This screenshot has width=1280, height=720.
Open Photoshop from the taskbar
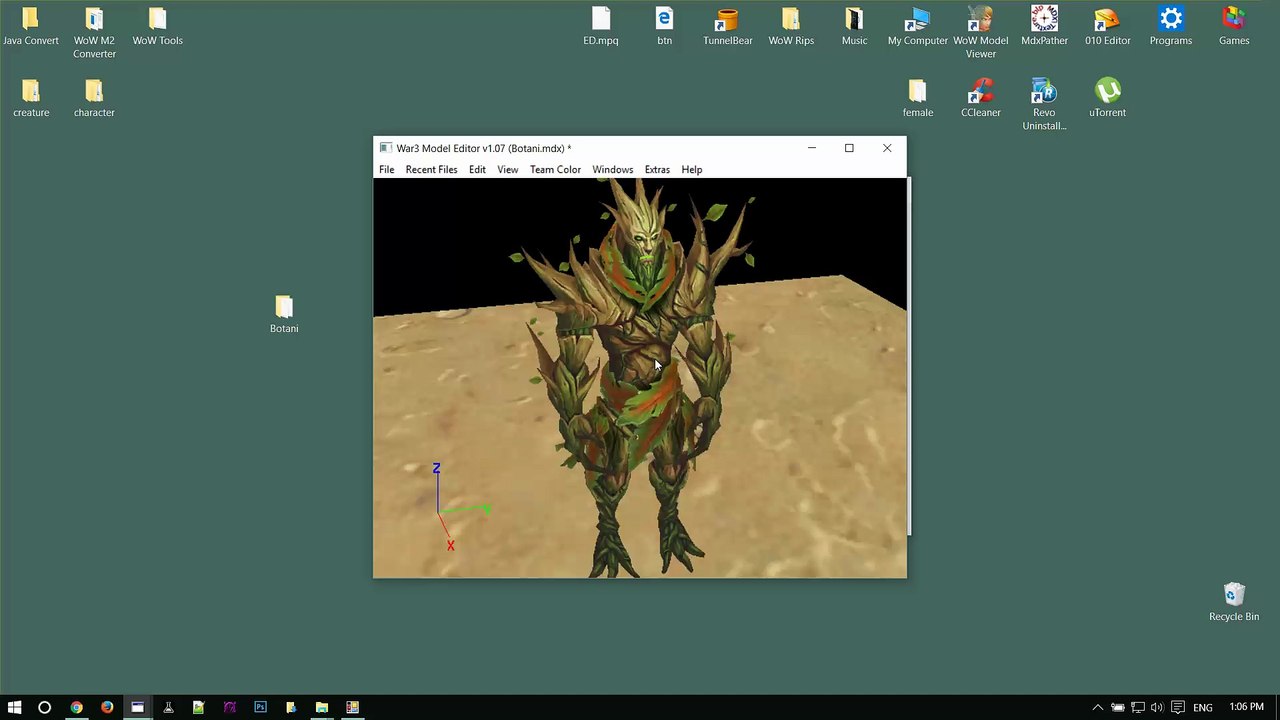click(x=260, y=707)
